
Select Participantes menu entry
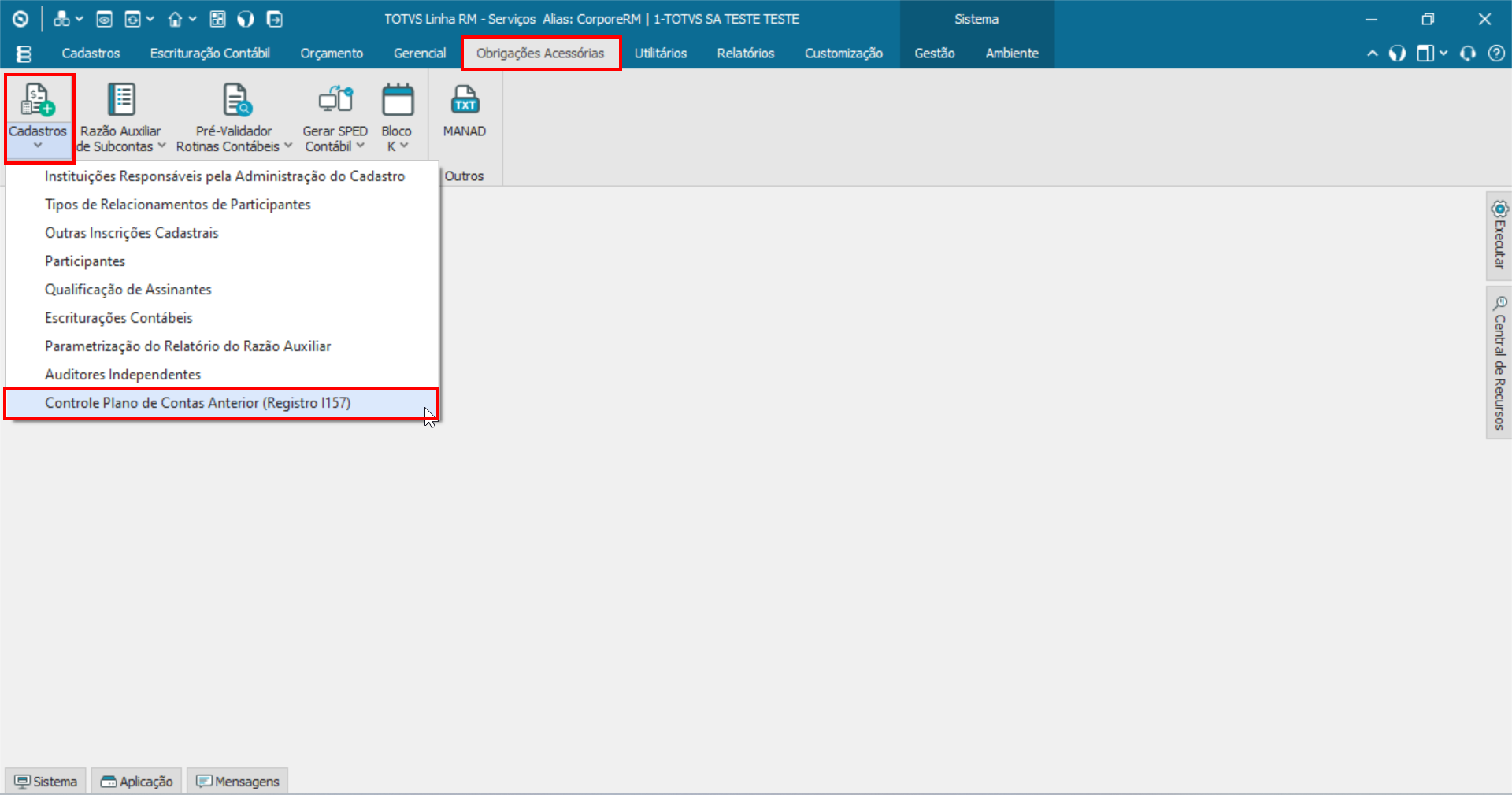pos(222,261)
